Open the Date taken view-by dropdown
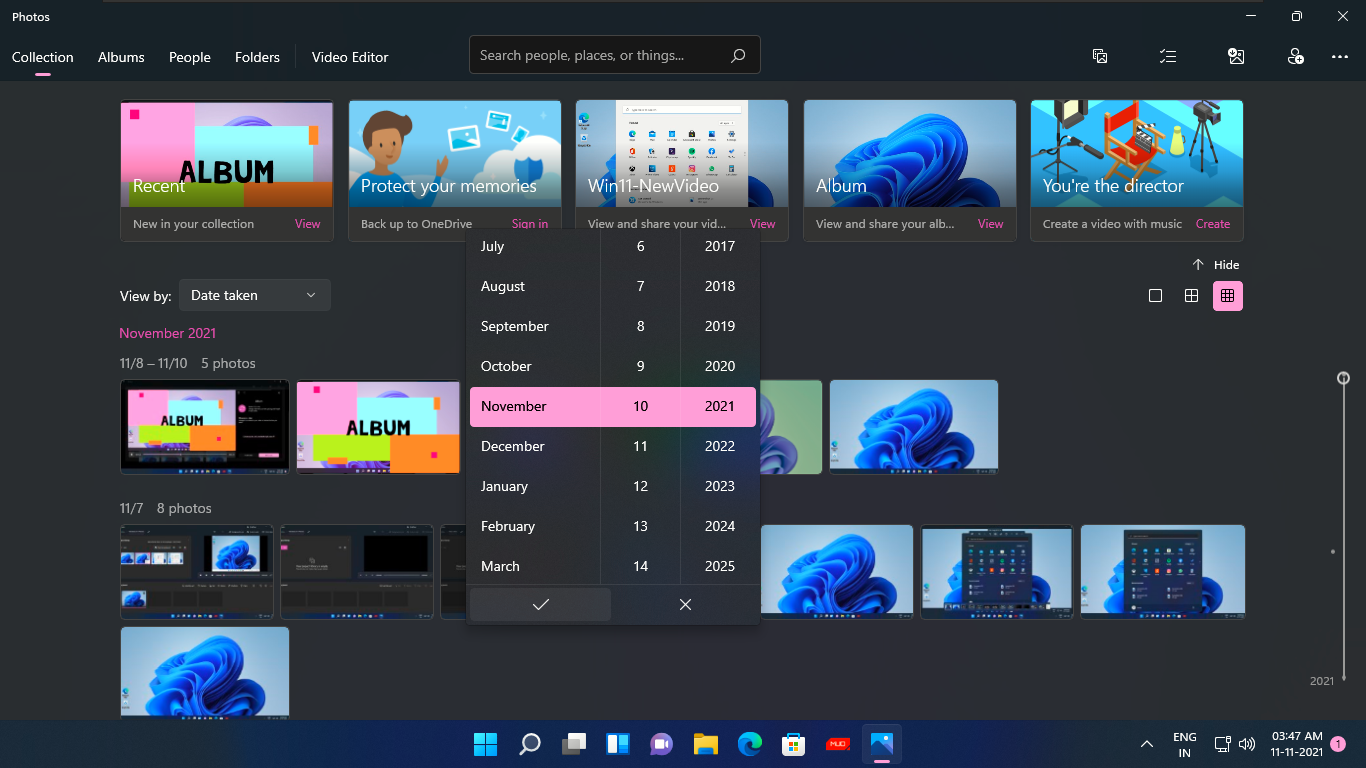The image size is (1366, 768). [x=254, y=295]
